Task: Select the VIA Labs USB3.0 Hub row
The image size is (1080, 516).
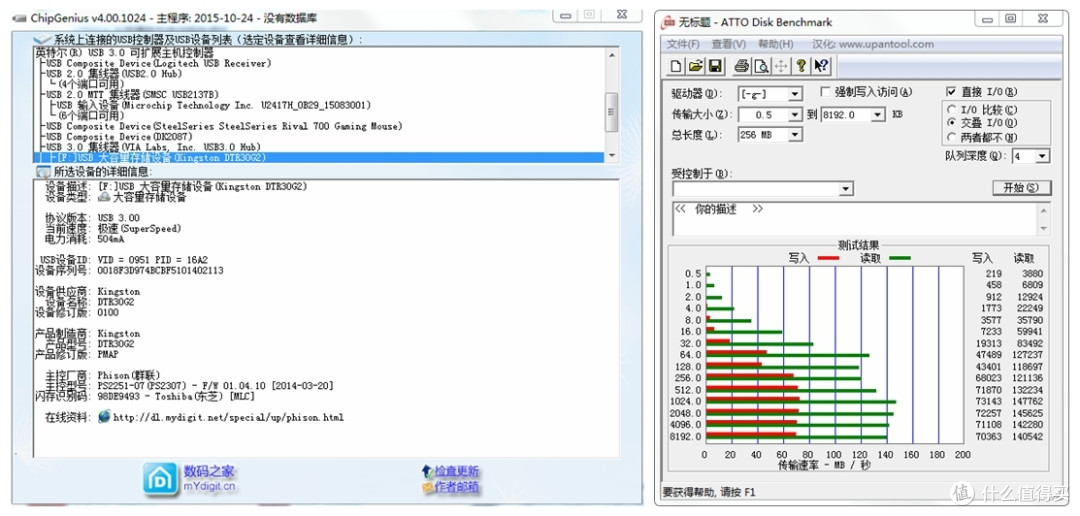Action: [153, 147]
